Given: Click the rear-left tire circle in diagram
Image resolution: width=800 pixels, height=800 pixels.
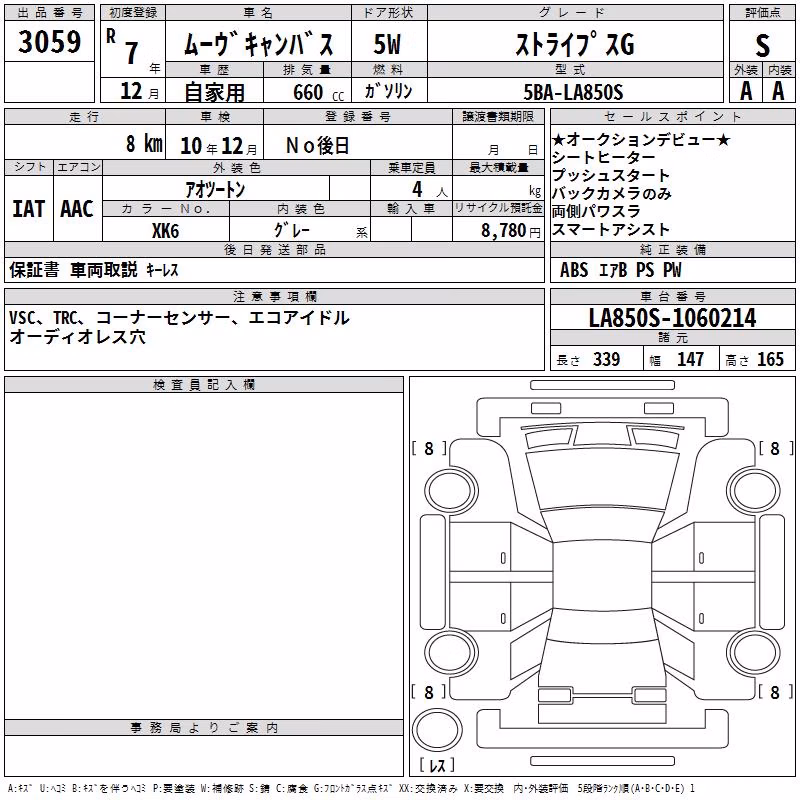Looking at the screenshot, I should [x=450, y=653].
